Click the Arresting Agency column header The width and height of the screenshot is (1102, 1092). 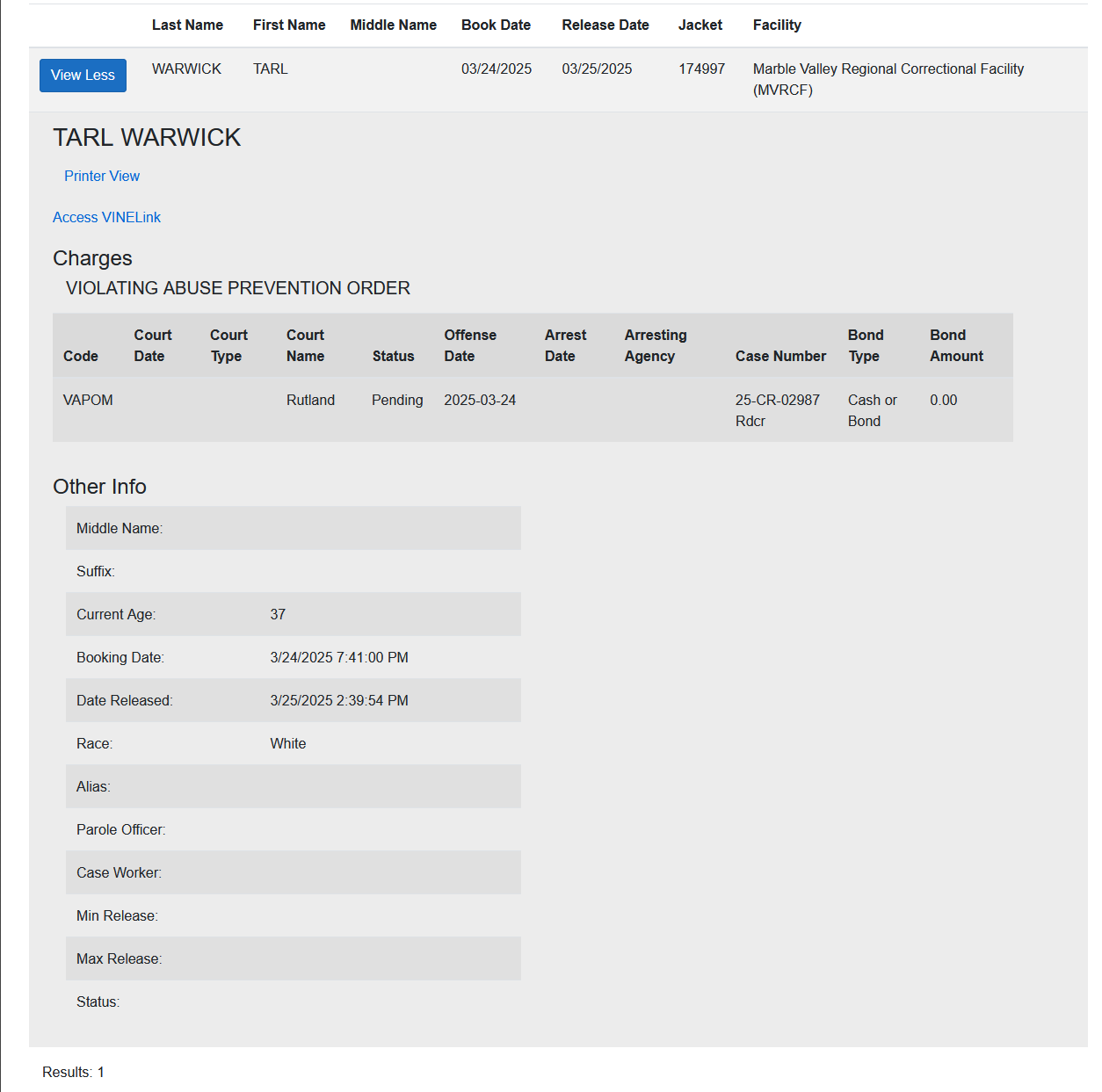point(656,345)
